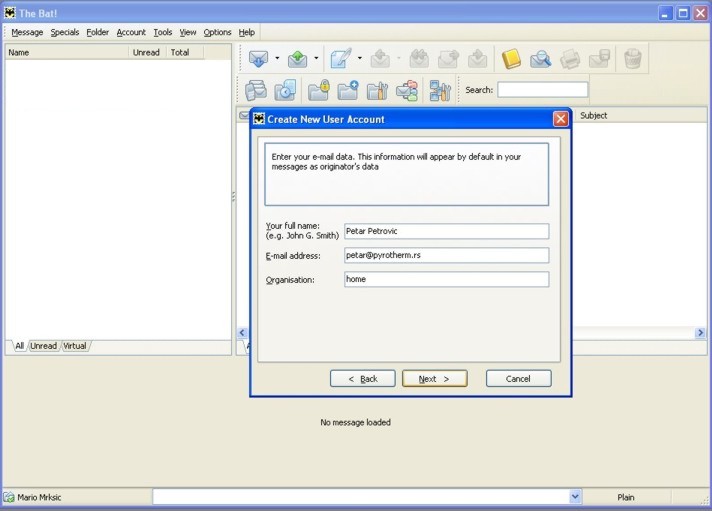This screenshot has height=511, width=712.
Task: Click the Your full name field
Action: coord(446,231)
